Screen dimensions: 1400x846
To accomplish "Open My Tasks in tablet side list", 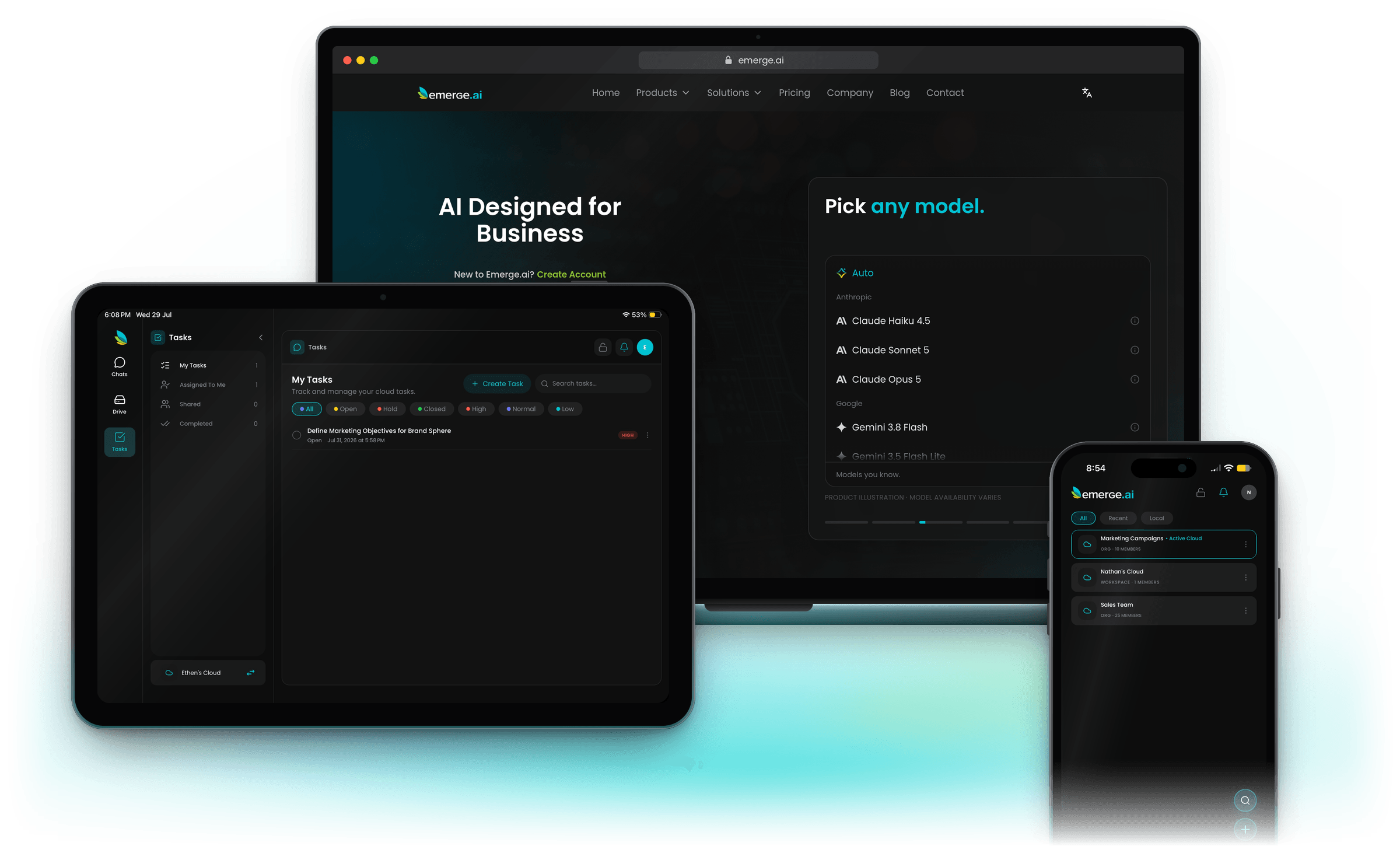I will click(208, 365).
